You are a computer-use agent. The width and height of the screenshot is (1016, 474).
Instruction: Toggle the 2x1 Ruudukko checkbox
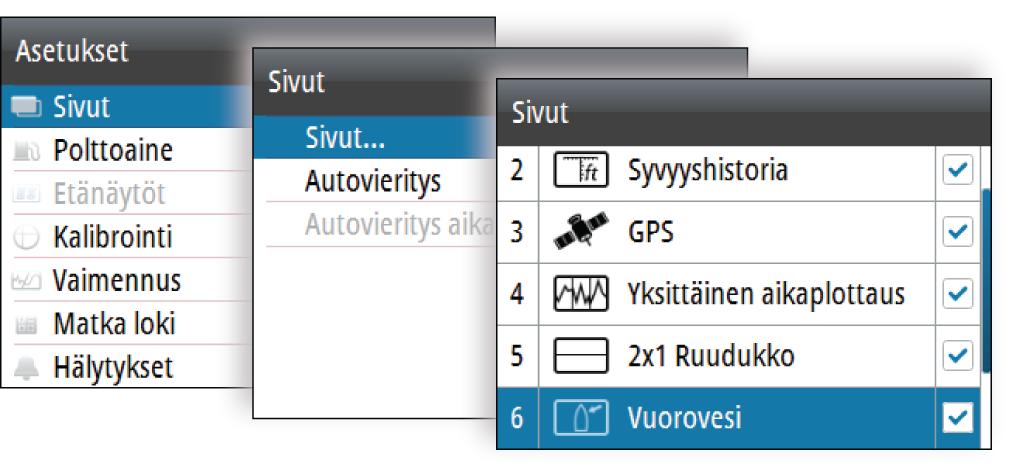[958, 356]
